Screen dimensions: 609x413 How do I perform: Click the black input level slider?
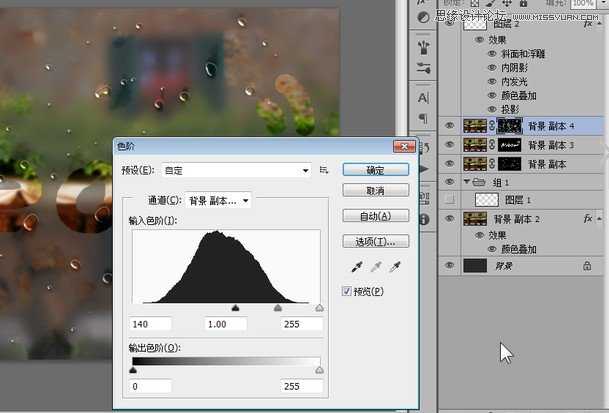(235, 309)
